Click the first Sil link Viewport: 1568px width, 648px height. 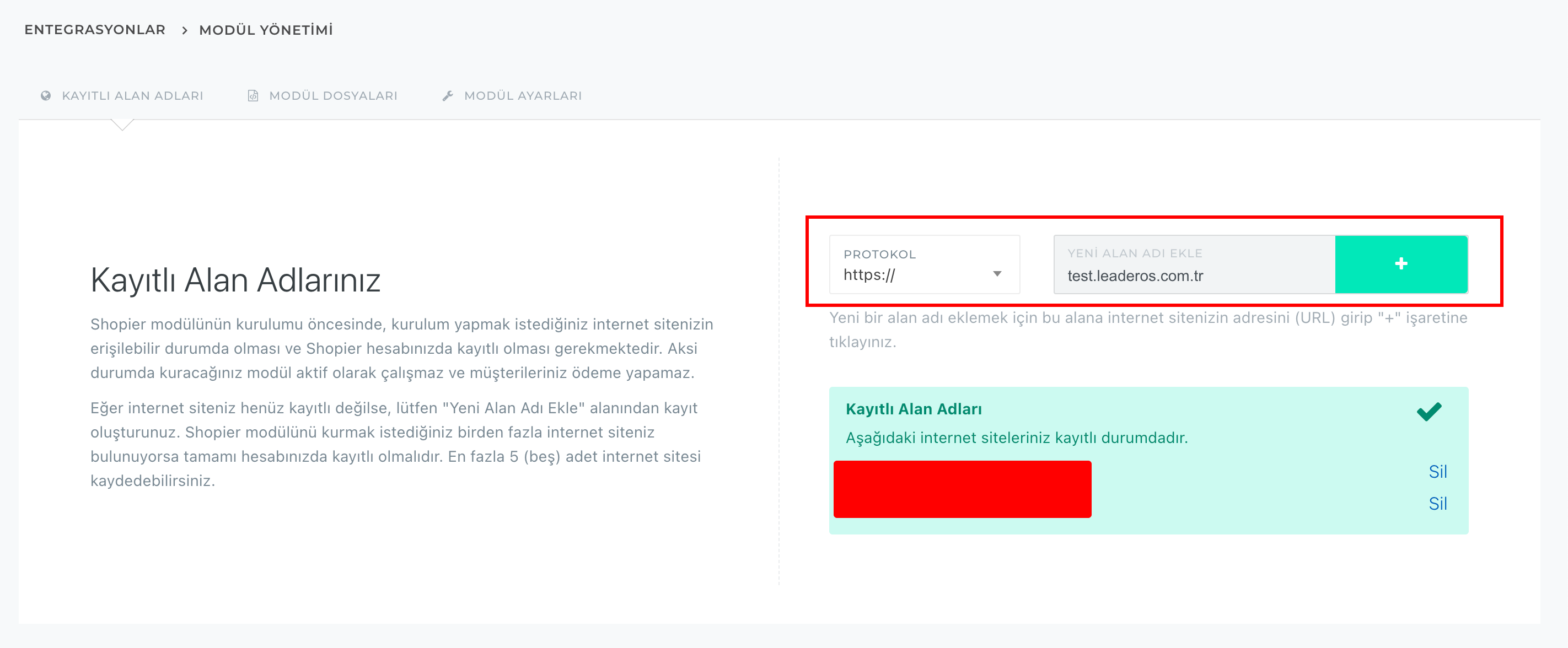pos(1437,472)
